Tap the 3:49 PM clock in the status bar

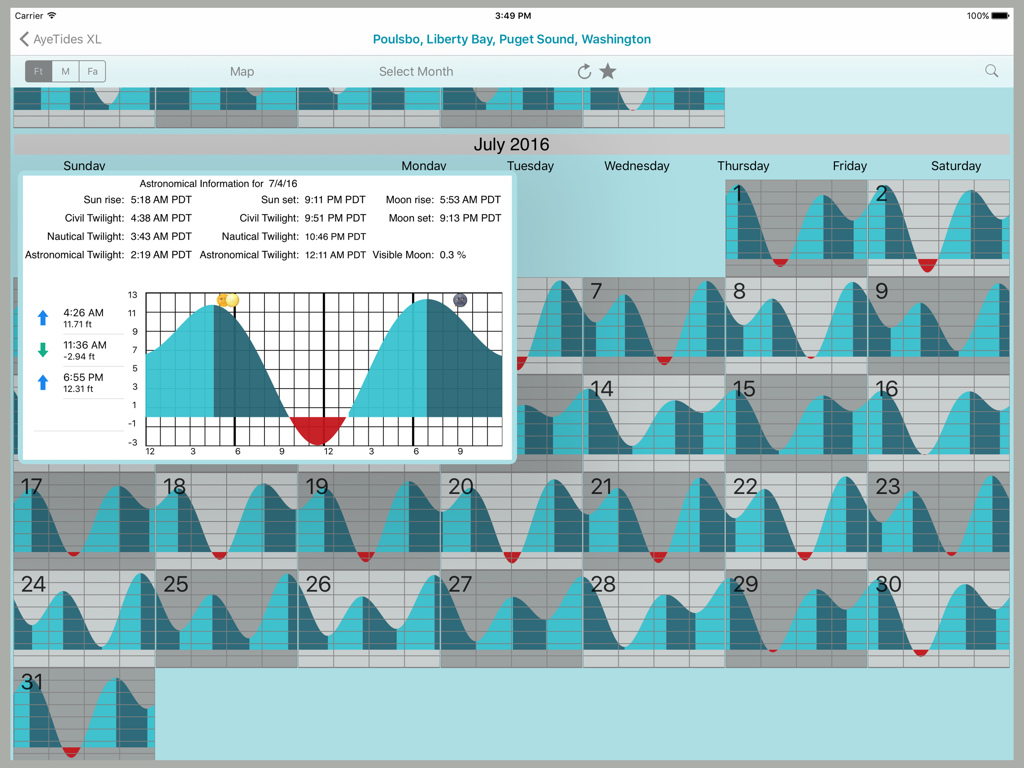512,14
